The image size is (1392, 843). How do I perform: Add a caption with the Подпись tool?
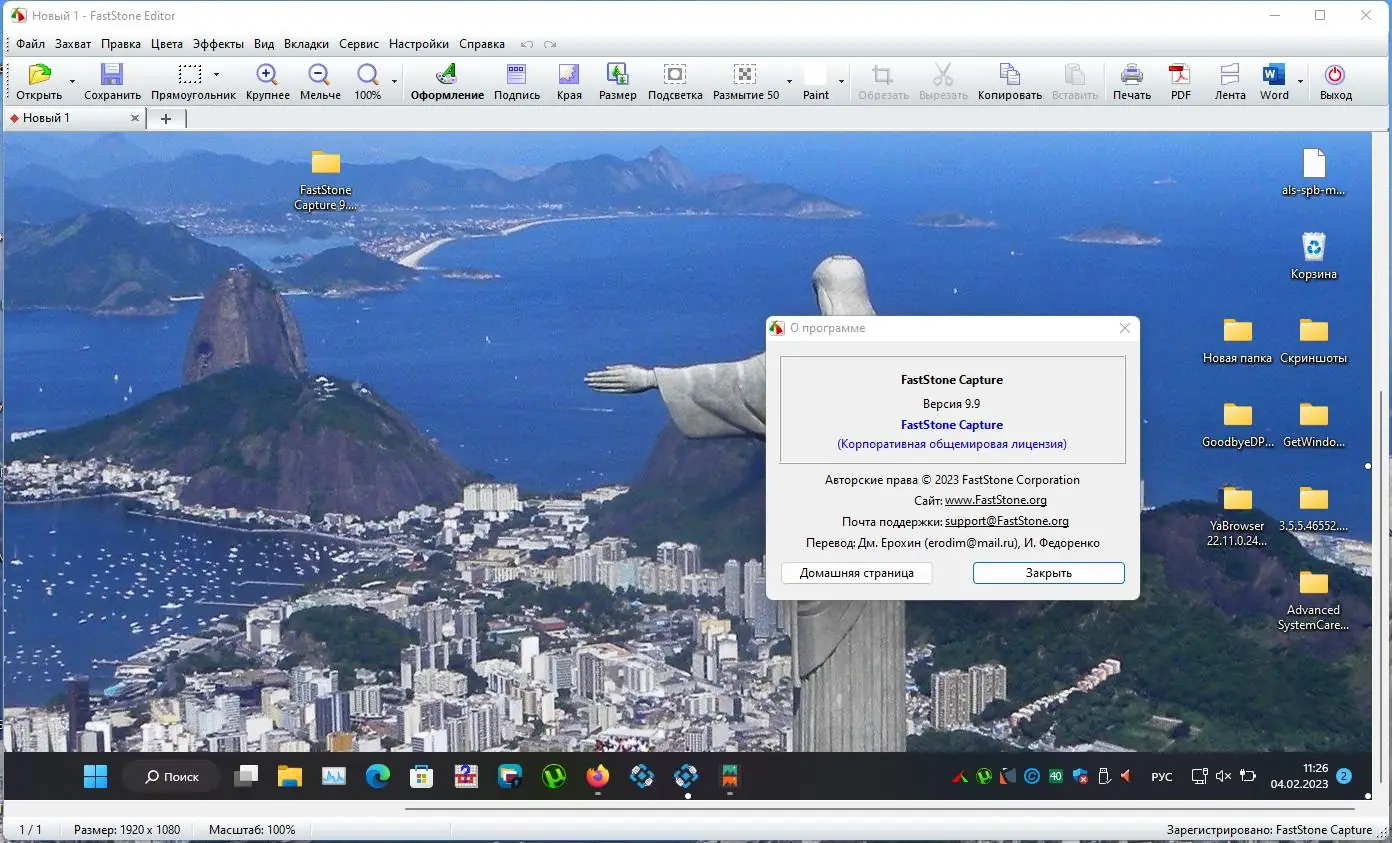click(517, 75)
